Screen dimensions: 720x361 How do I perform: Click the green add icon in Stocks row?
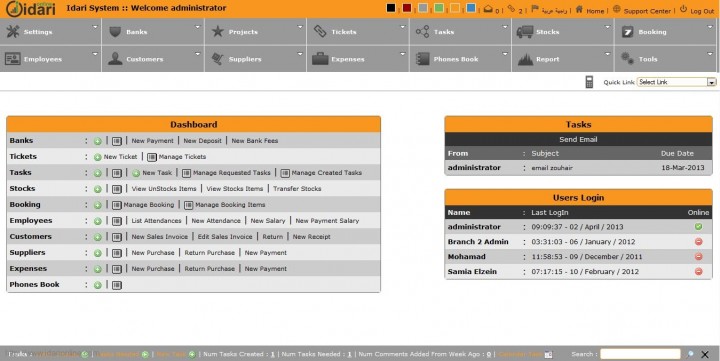[97, 189]
